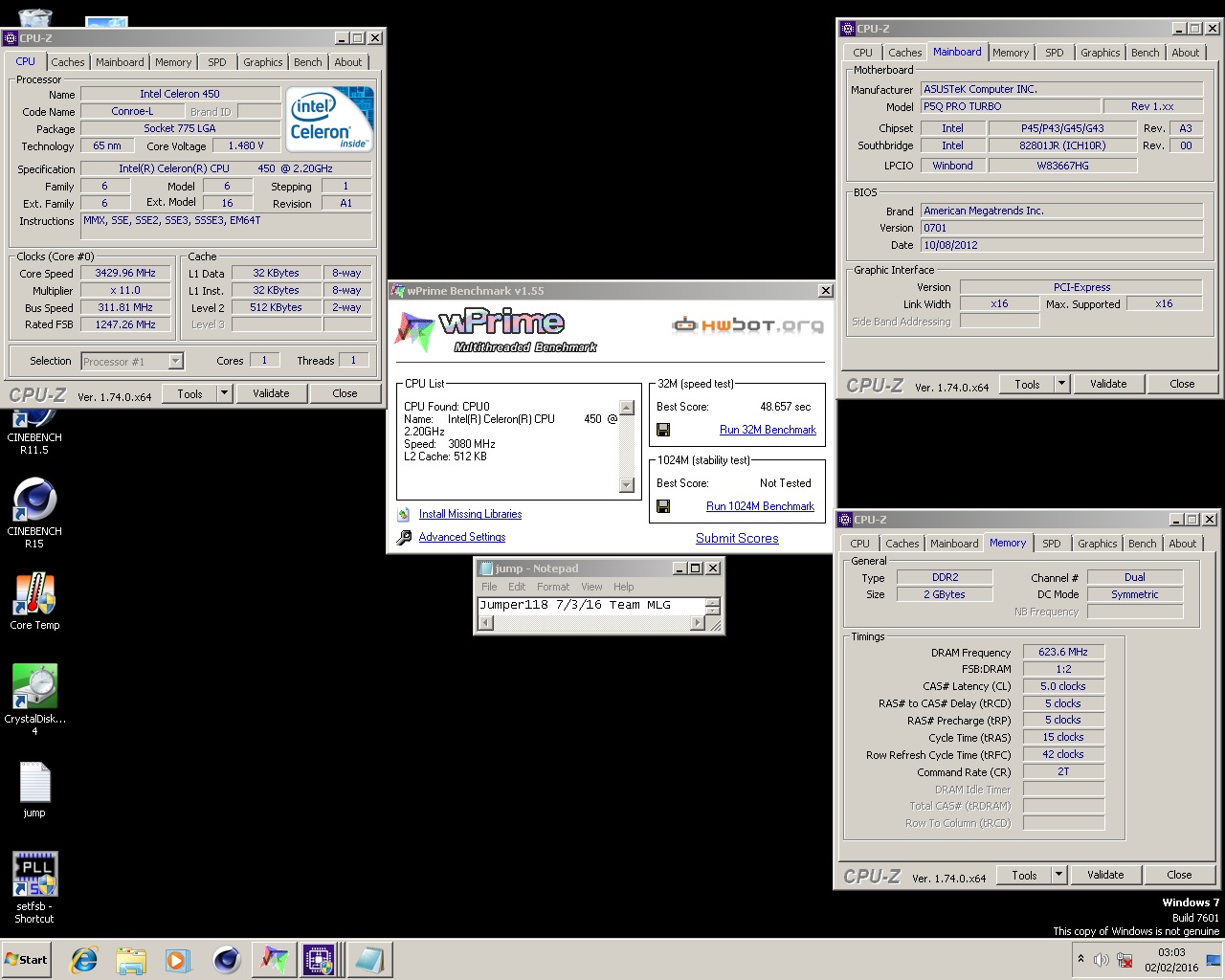Open Caches tab in left CPU-Z window
1225x980 pixels.
[x=67, y=62]
